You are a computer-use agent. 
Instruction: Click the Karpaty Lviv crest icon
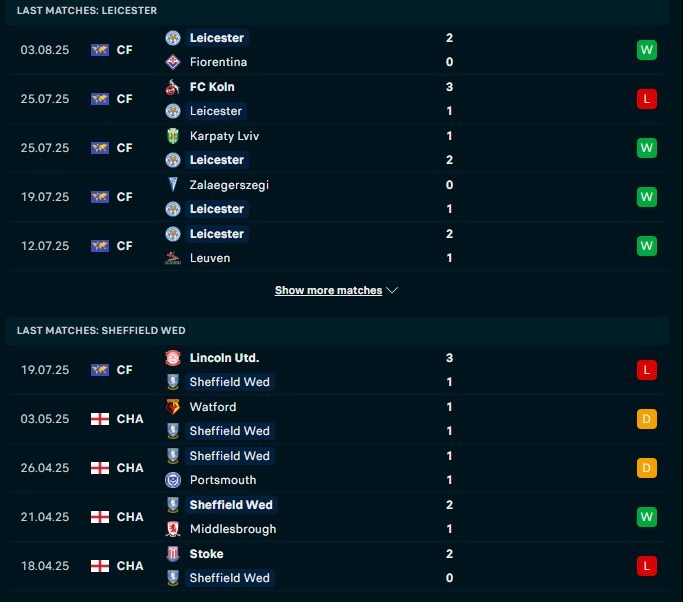[x=173, y=136]
